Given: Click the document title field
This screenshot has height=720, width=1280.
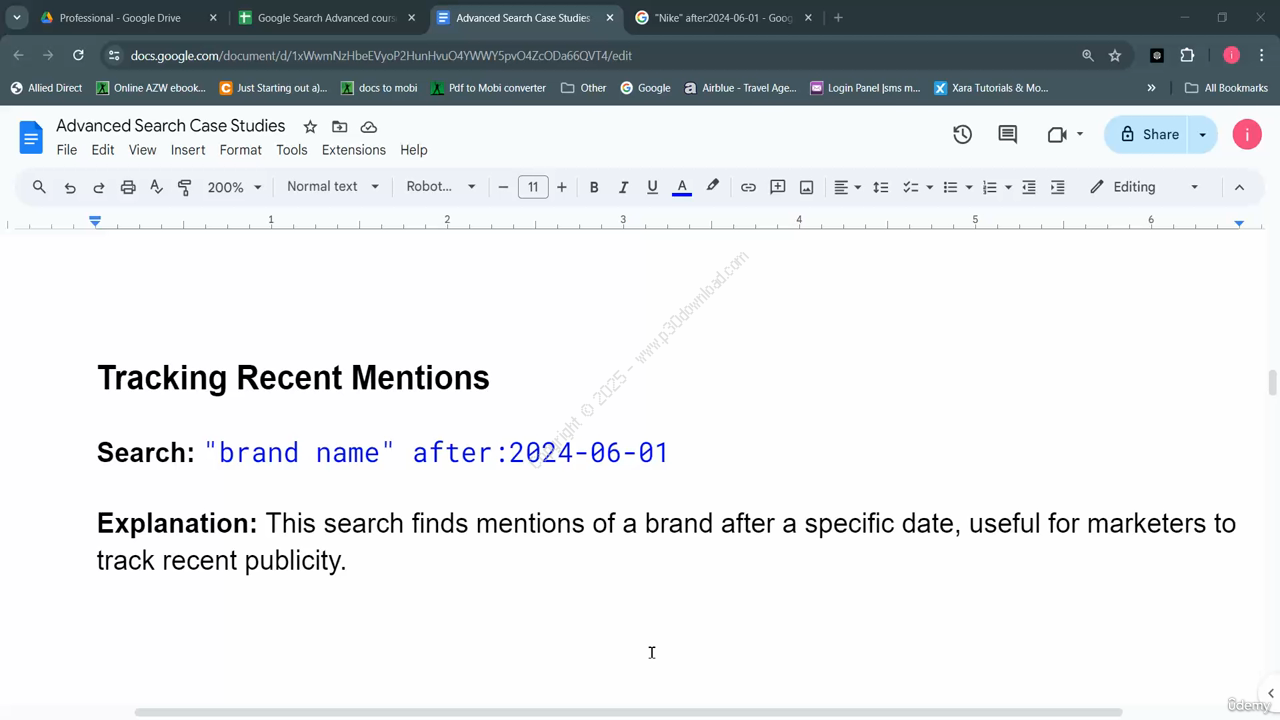Looking at the screenshot, I should (x=171, y=126).
